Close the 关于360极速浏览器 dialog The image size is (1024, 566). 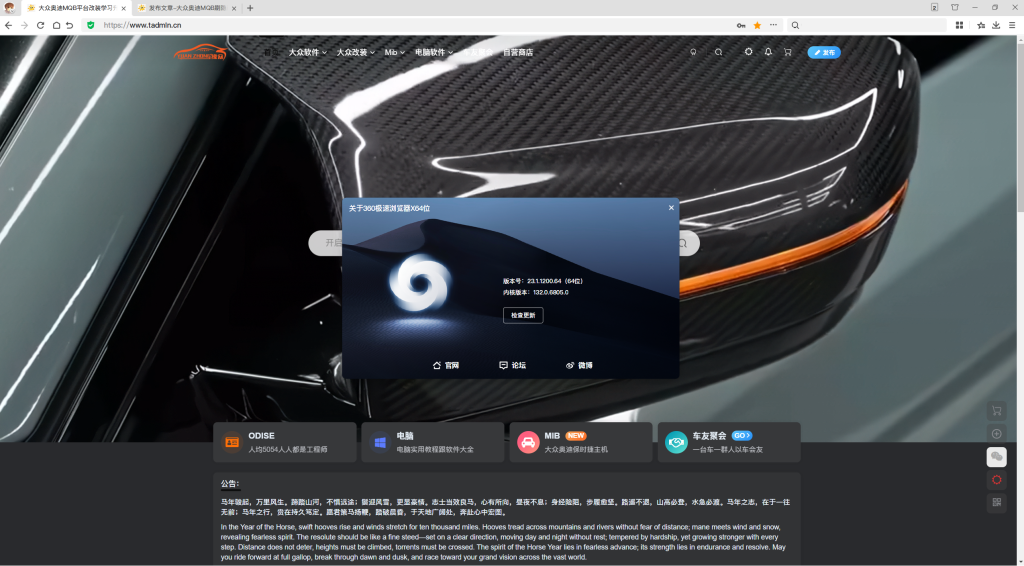coord(671,208)
